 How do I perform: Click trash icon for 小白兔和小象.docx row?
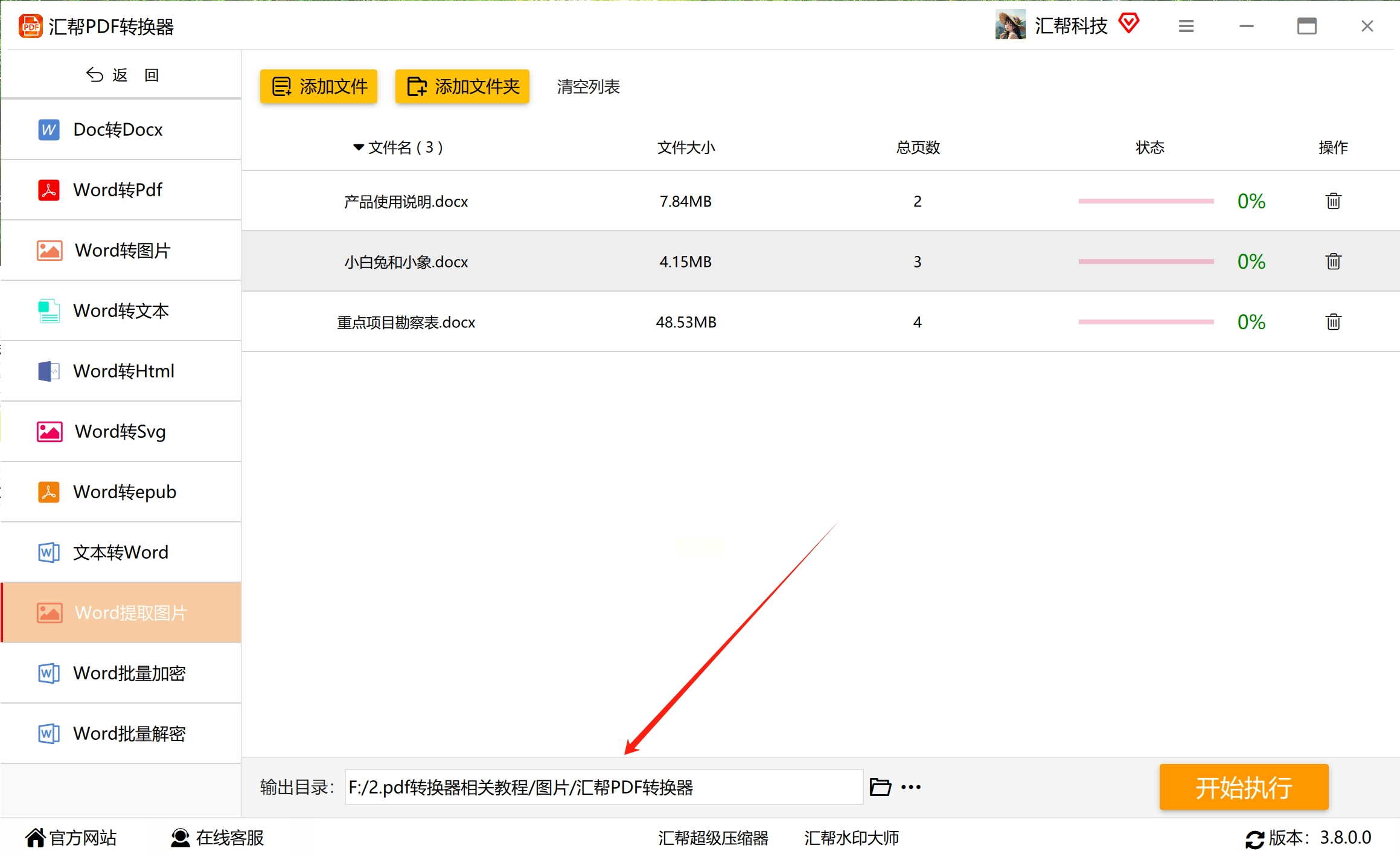click(1333, 262)
